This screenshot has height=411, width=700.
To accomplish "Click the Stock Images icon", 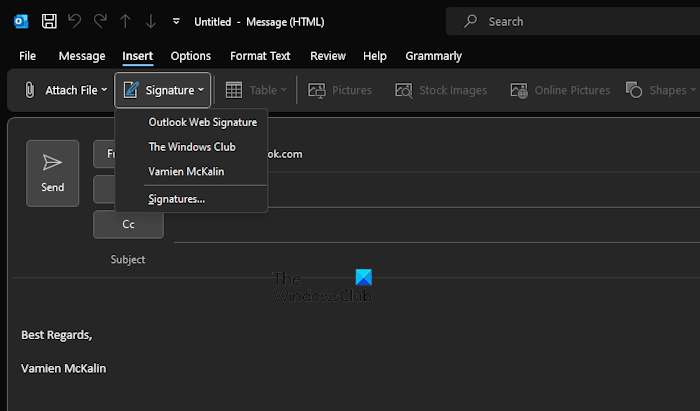I will click(x=404, y=90).
